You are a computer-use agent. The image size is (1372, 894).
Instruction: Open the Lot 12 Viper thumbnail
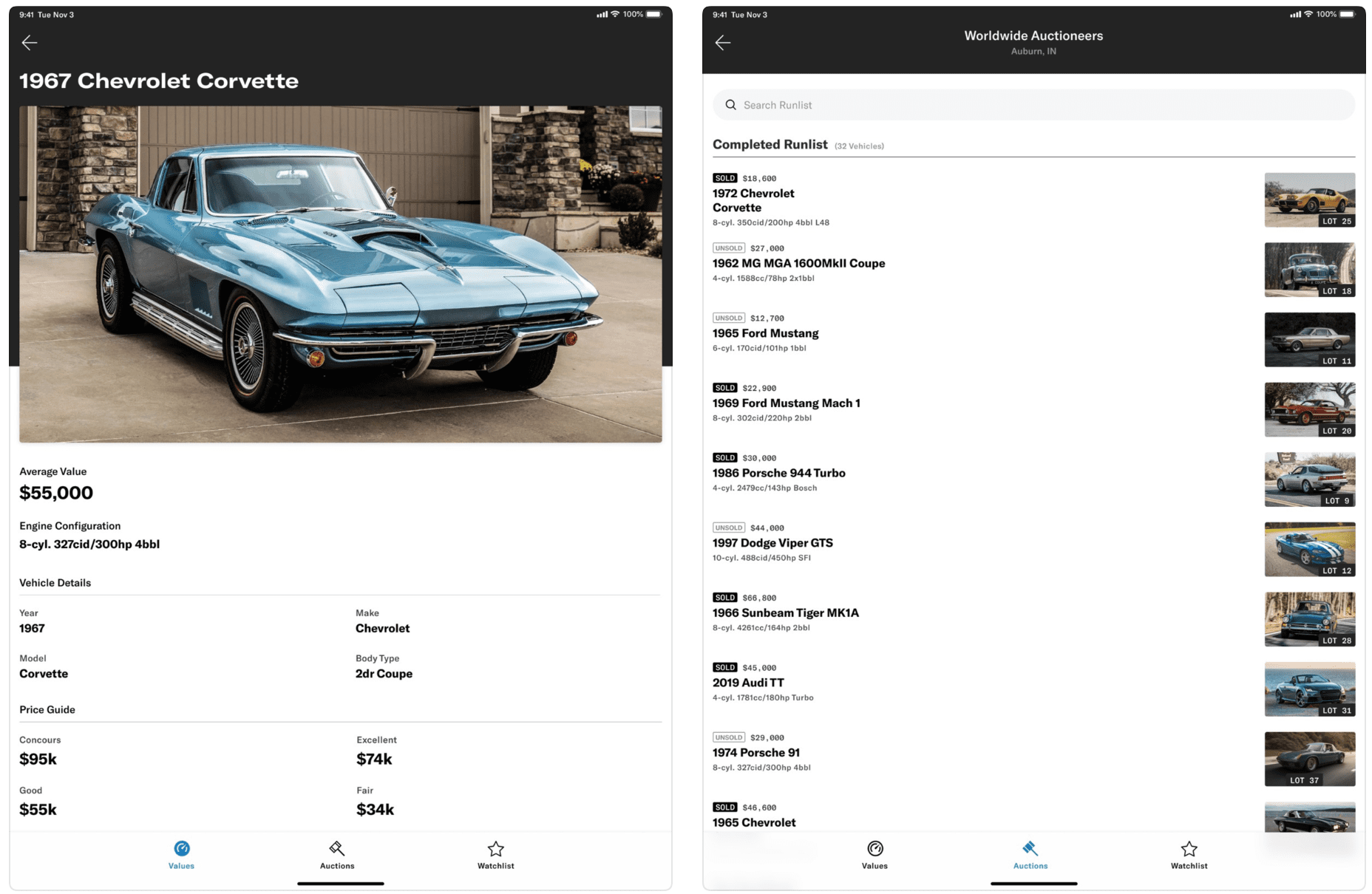click(1309, 549)
